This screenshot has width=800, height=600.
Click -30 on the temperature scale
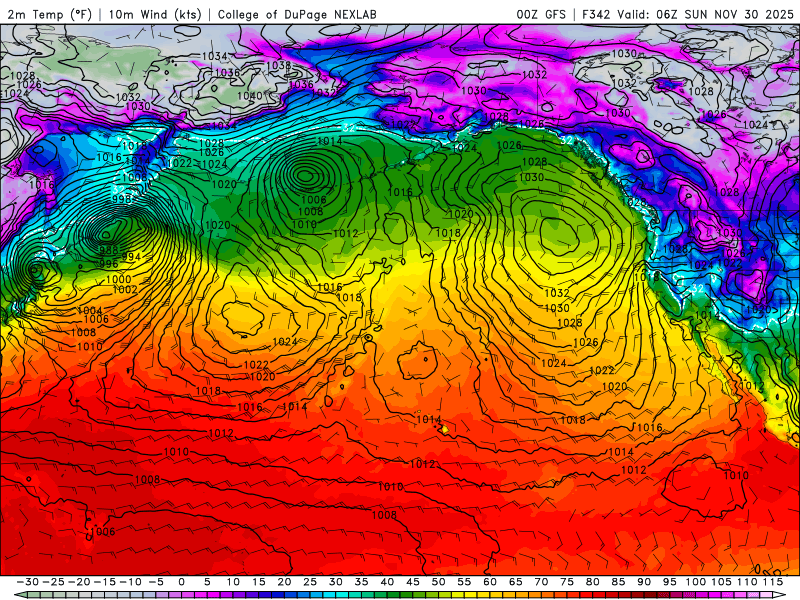(x=28, y=582)
